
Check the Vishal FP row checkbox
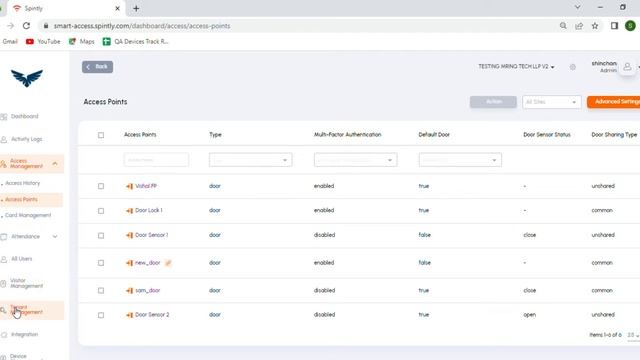(101, 186)
